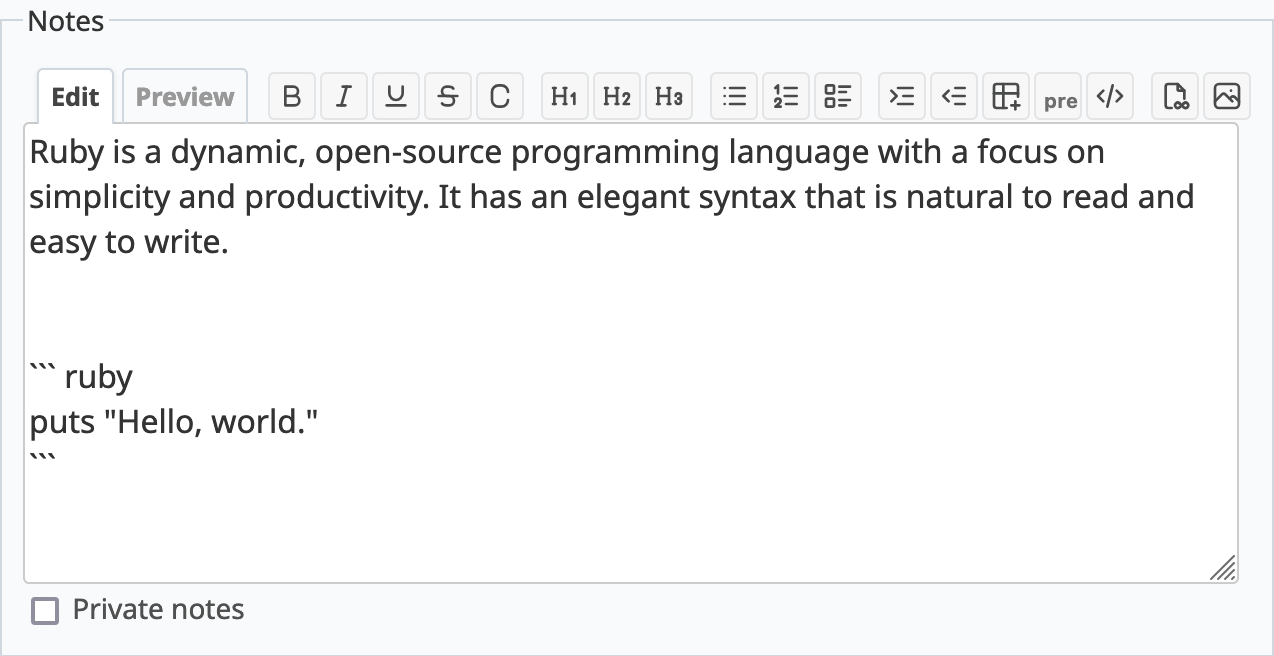Insert wiki page link icon
The height and width of the screenshot is (656, 1274).
[x=1175, y=96]
